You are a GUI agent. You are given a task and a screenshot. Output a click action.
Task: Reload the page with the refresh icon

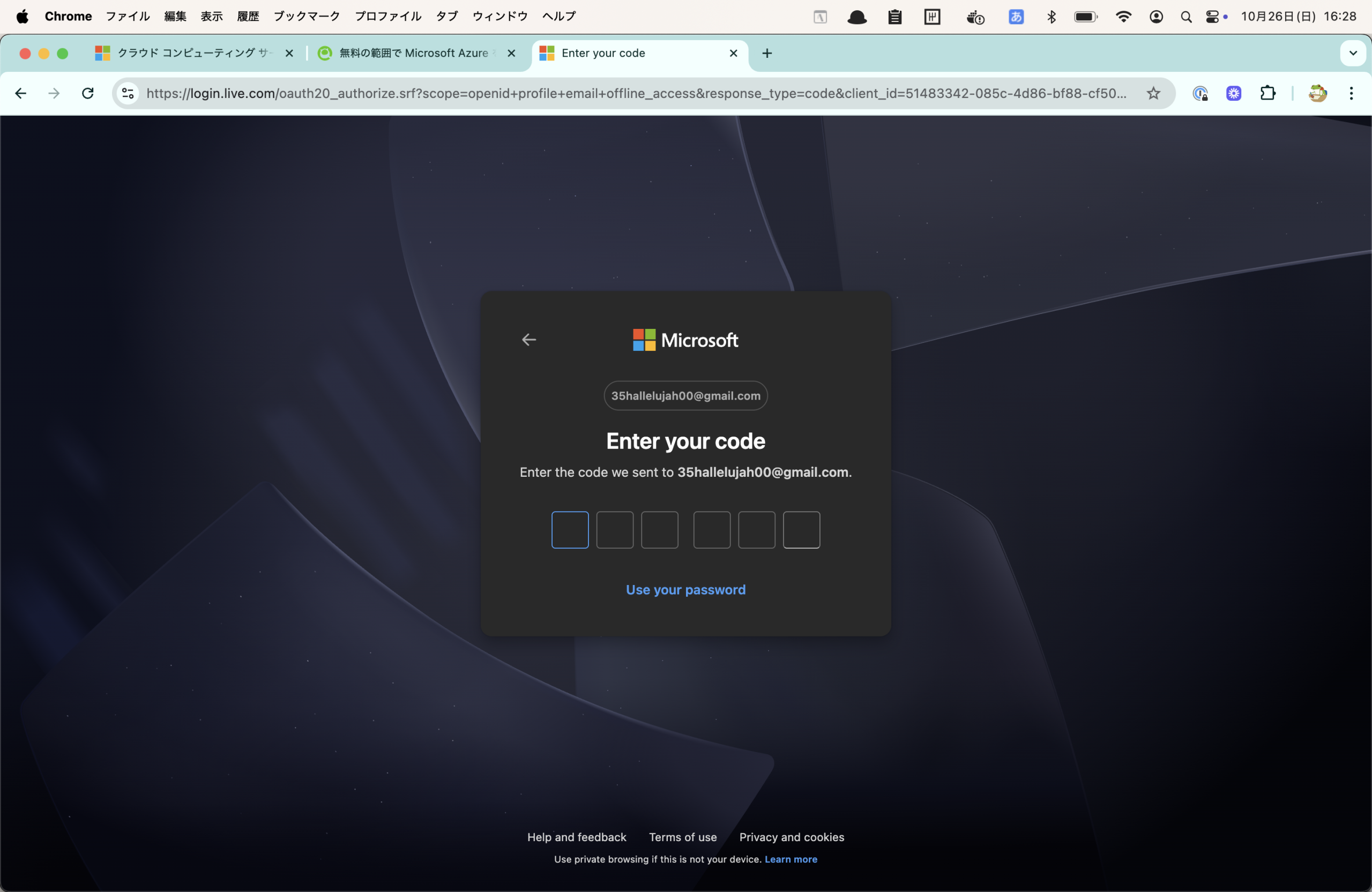[x=87, y=93]
